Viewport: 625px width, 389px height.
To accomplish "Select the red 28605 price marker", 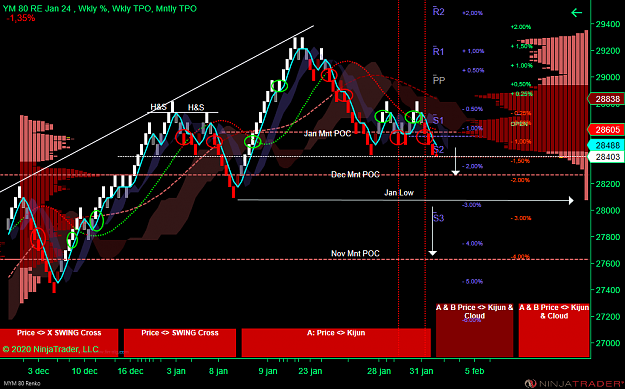I will pyautogui.click(x=608, y=130).
